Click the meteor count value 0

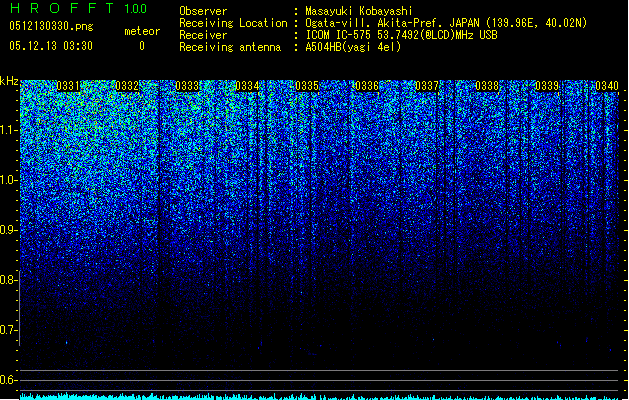[142, 46]
